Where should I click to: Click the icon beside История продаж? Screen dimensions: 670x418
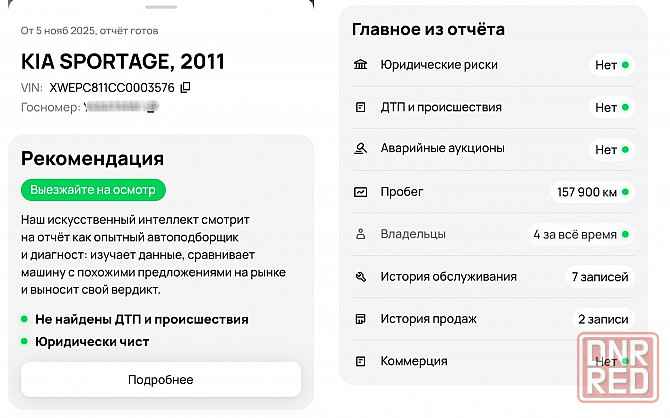coord(360,319)
